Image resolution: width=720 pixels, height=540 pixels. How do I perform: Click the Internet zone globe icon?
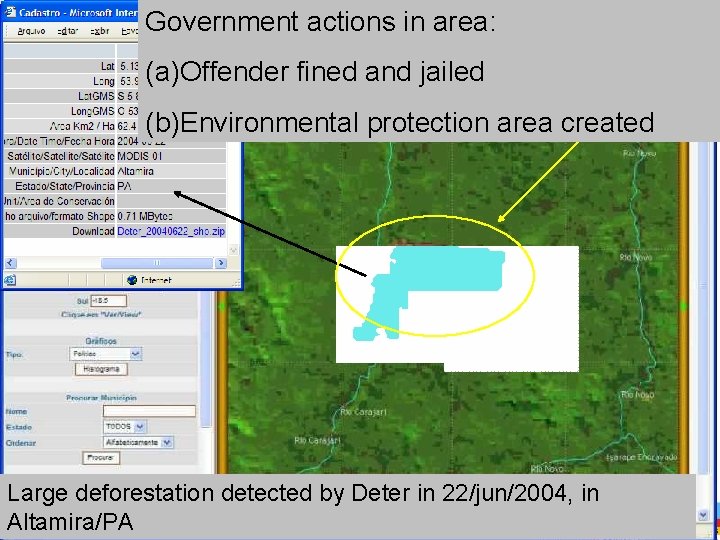(x=132, y=280)
